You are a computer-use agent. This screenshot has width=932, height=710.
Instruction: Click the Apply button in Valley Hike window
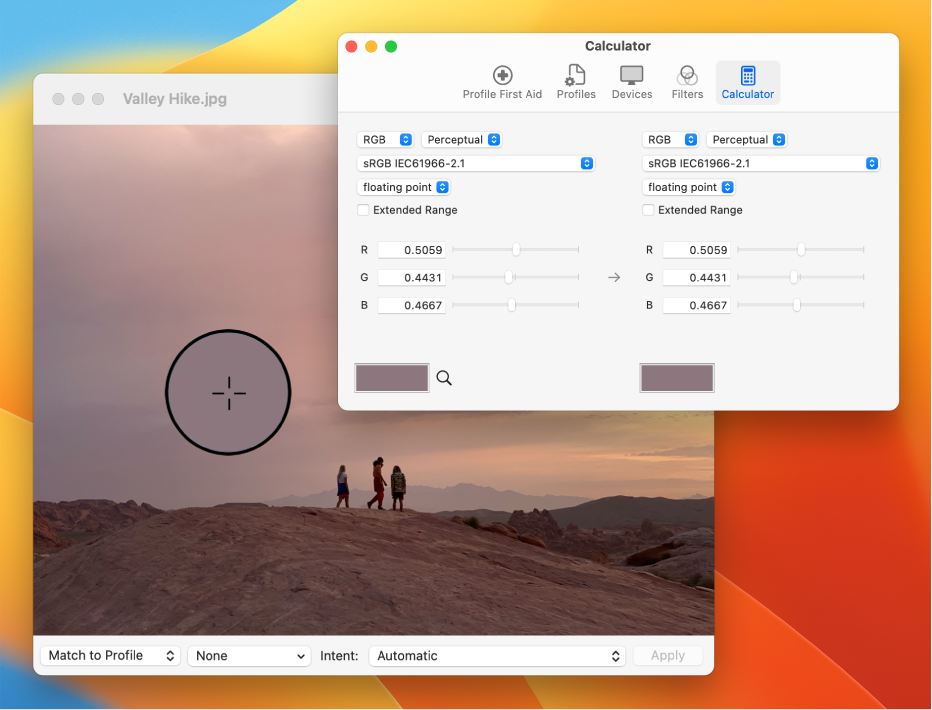pyautogui.click(x=668, y=655)
